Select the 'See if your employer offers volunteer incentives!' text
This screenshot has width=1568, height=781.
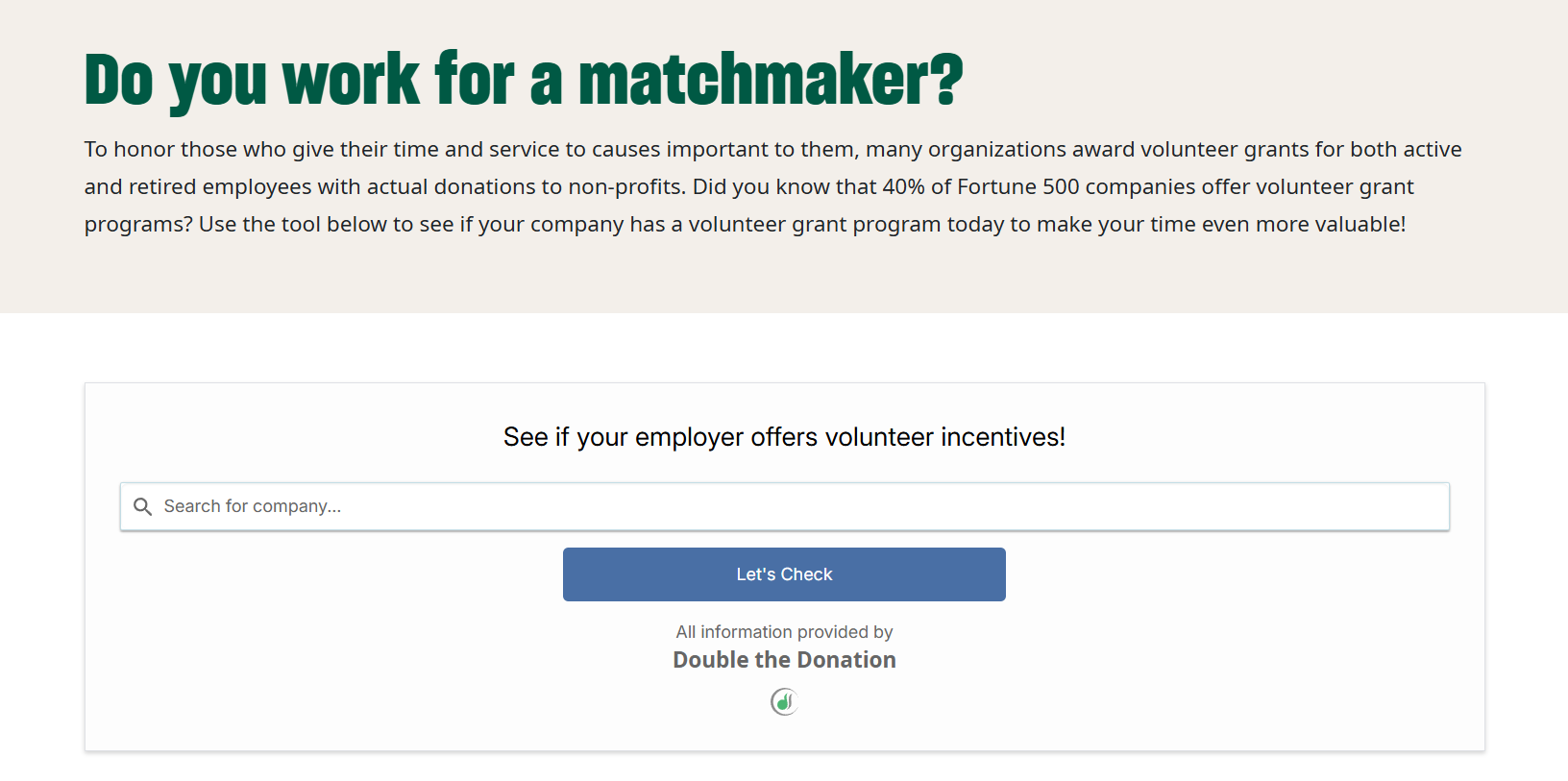[784, 436]
